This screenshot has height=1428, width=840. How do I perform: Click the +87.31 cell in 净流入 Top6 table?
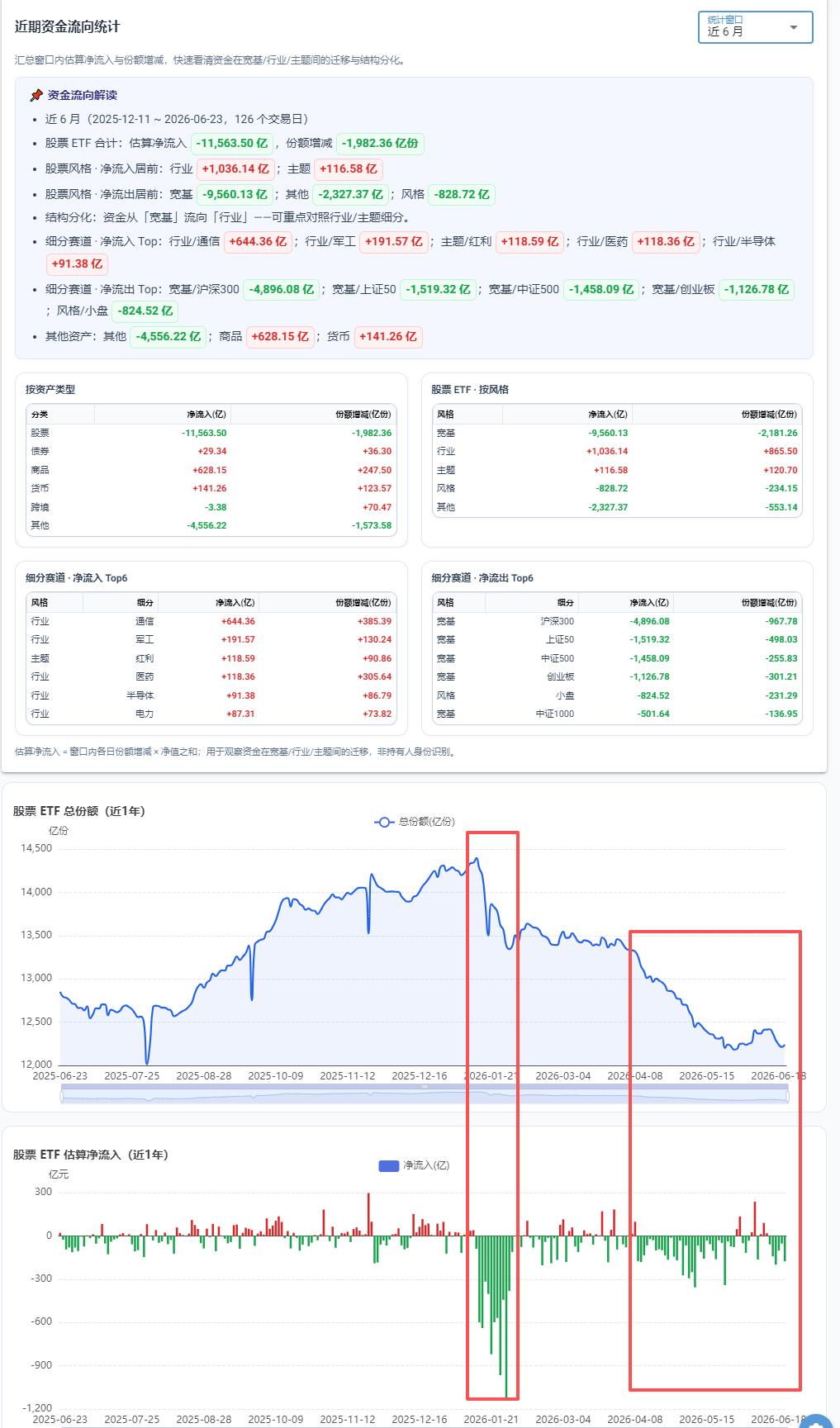tap(240, 714)
